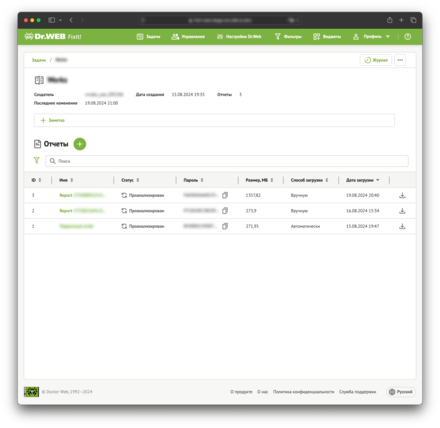Open the Виджеты menu item
The width and height of the screenshot is (440, 428).
[x=327, y=37]
